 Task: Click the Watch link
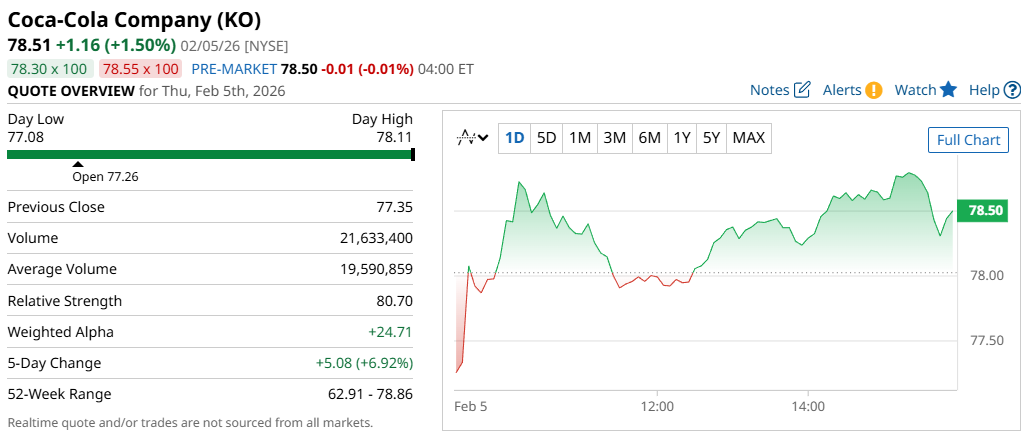click(915, 90)
